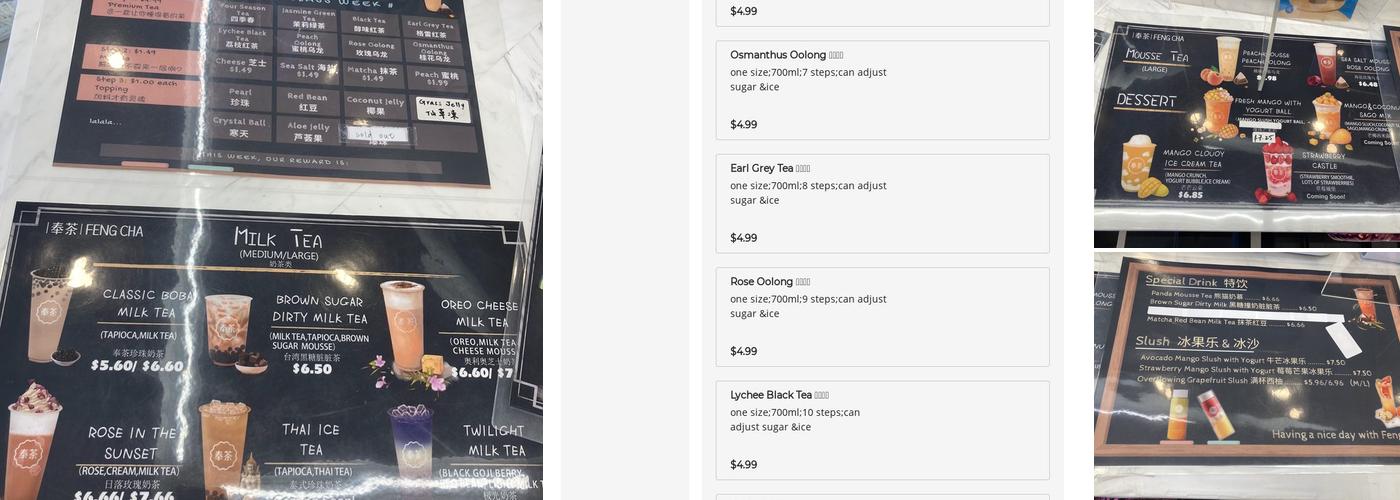1400x500 pixels.
Task: Click the Earl Grey Tea 8 steps description
Action: tap(808, 193)
